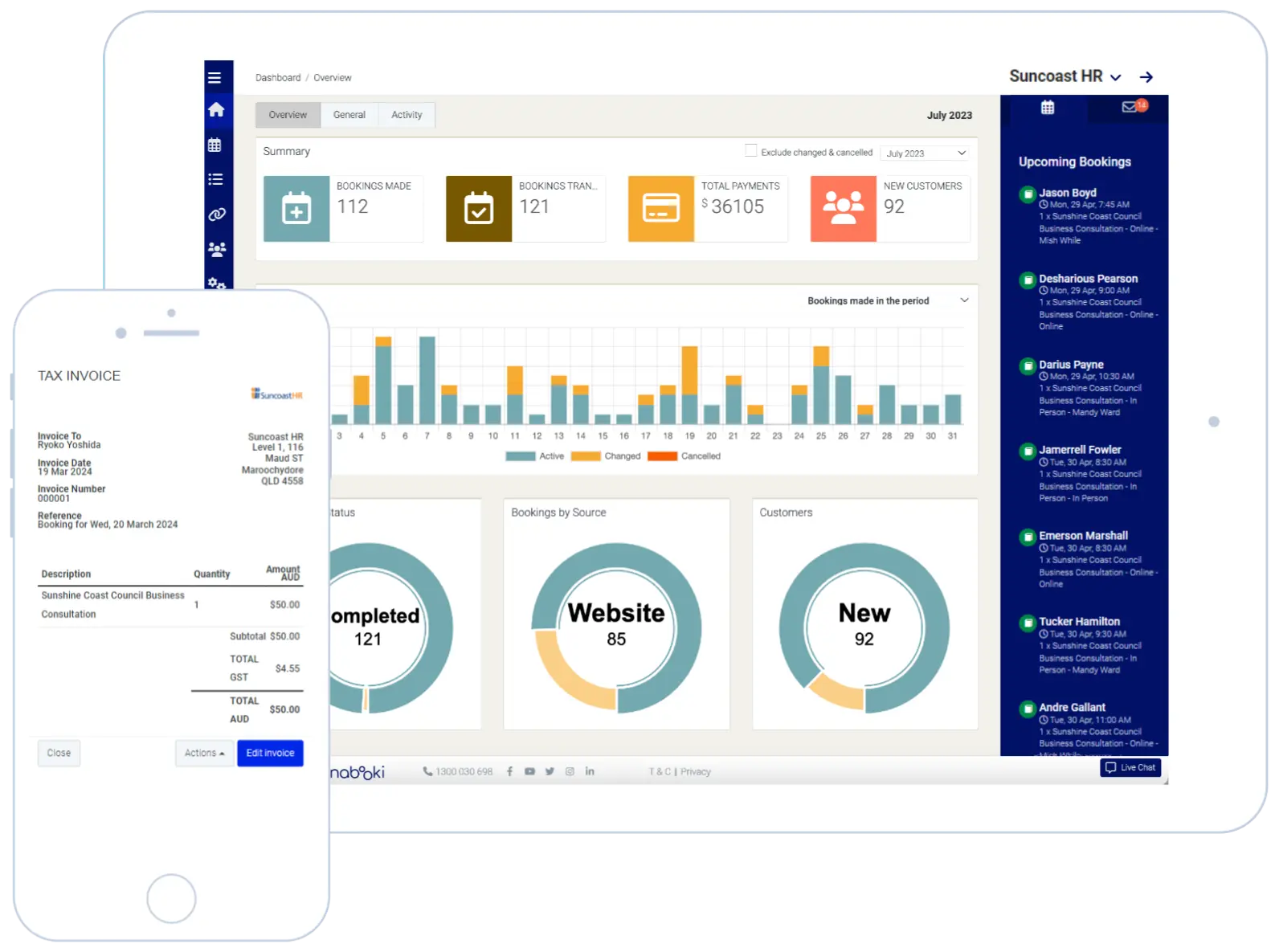
Task: Click Andre Gallant's booking status icon
Action: pyautogui.click(x=1028, y=709)
